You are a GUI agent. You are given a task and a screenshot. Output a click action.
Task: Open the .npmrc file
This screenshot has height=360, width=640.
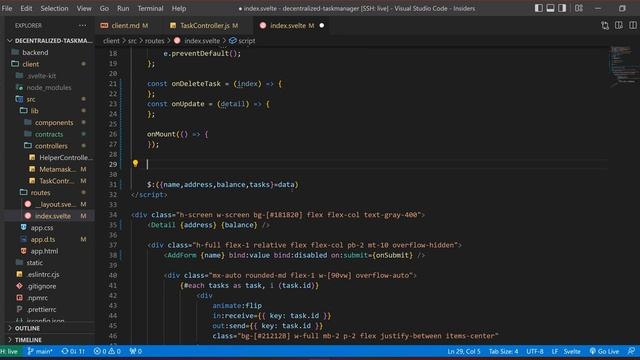[38, 298]
